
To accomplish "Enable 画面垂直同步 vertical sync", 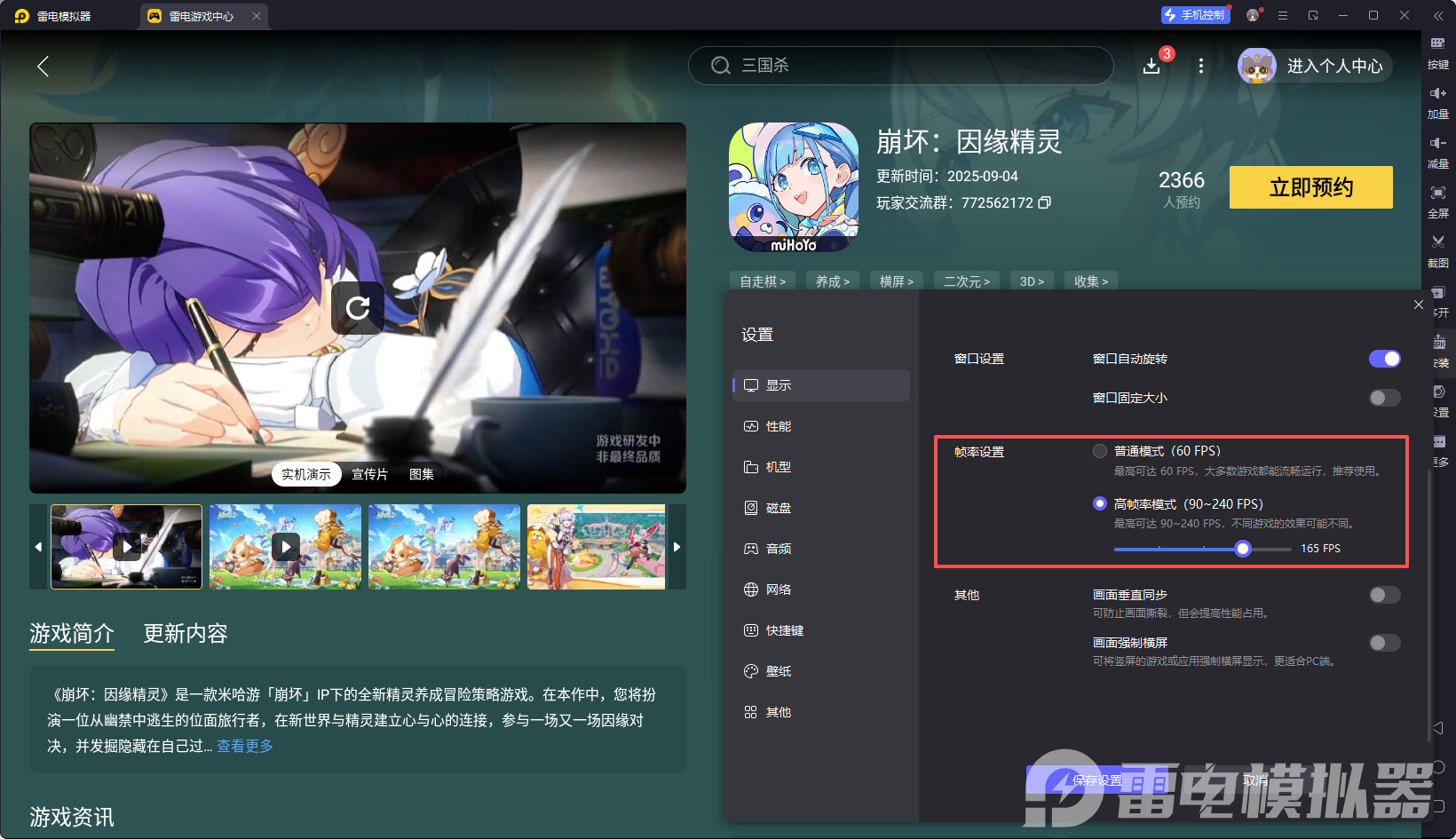I will coord(1384,595).
